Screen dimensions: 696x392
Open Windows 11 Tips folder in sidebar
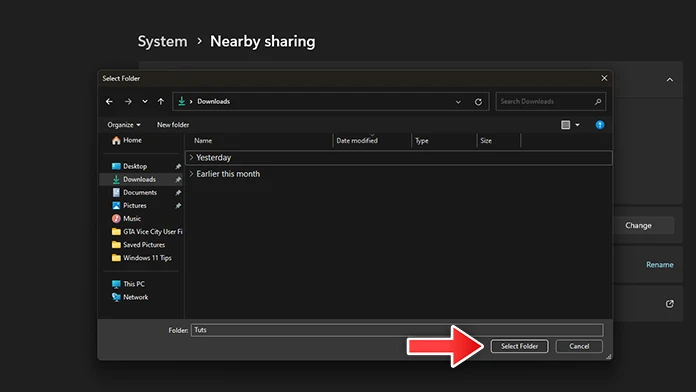(x=147, y=258)
